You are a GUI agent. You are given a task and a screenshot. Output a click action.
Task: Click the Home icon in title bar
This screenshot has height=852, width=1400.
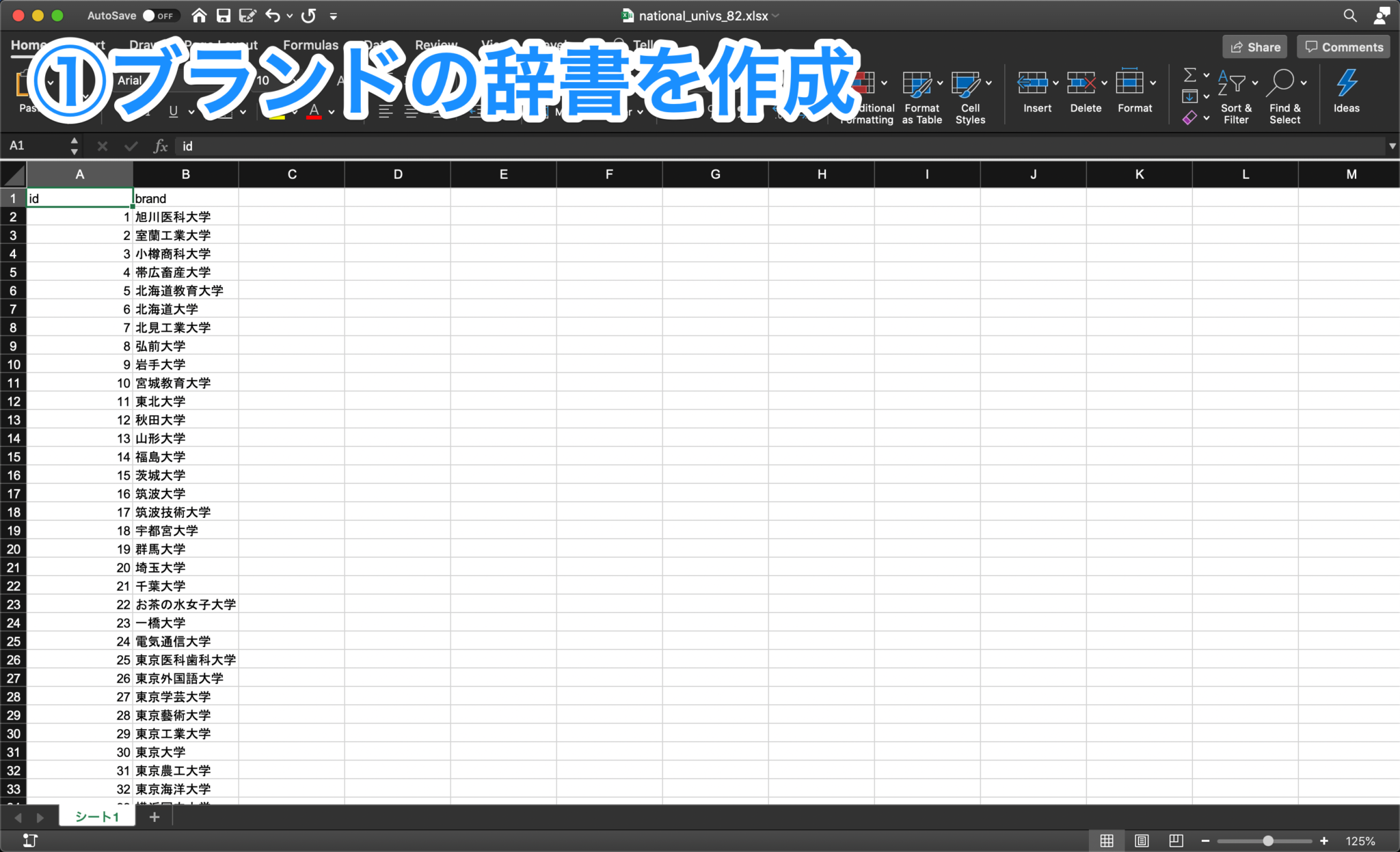click(199, 15)
